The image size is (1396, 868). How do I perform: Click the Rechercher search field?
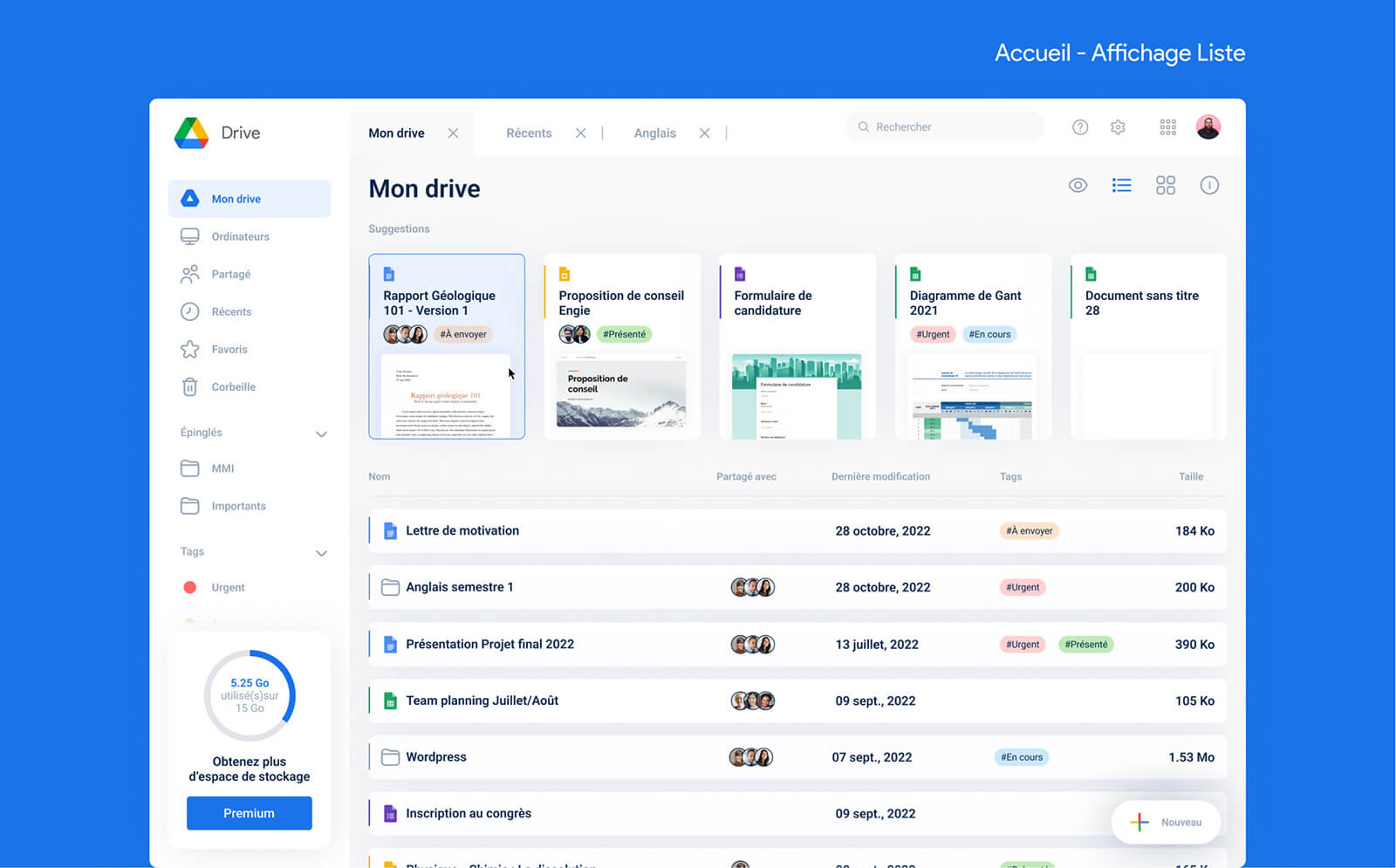click(x=945, y=127)
